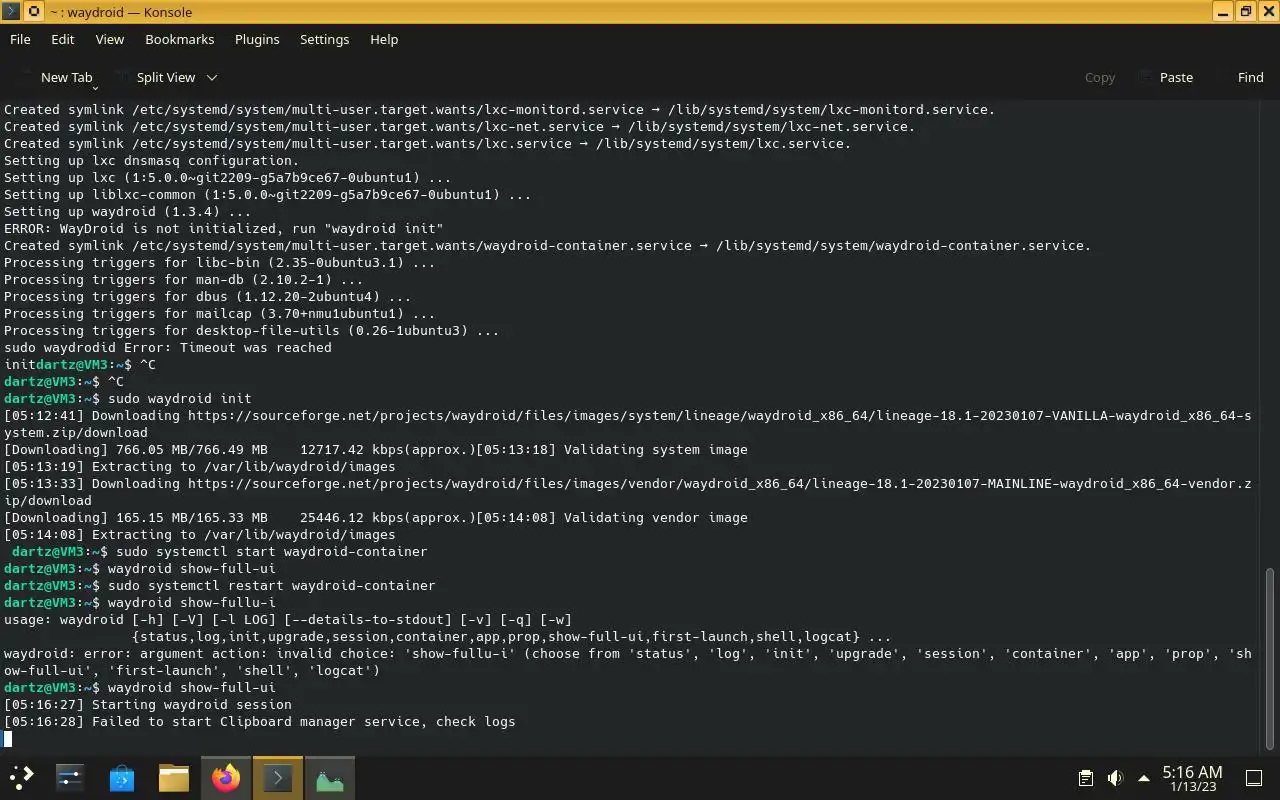This screenshot has height=800, width=1280.
Task: Open the Konsole window menu icon in the title bar
Action: click(x=11, y=12)
